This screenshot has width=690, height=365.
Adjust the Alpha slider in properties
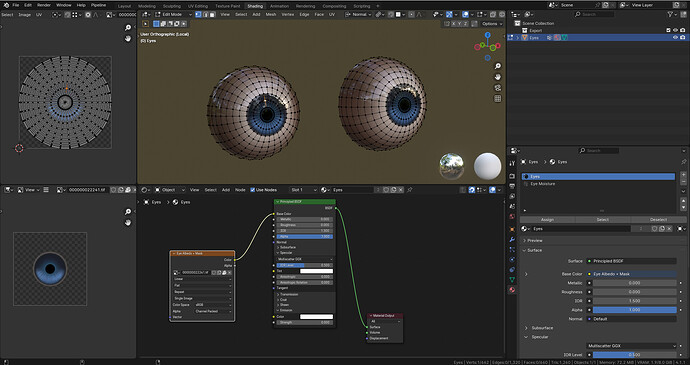(634, 310)
